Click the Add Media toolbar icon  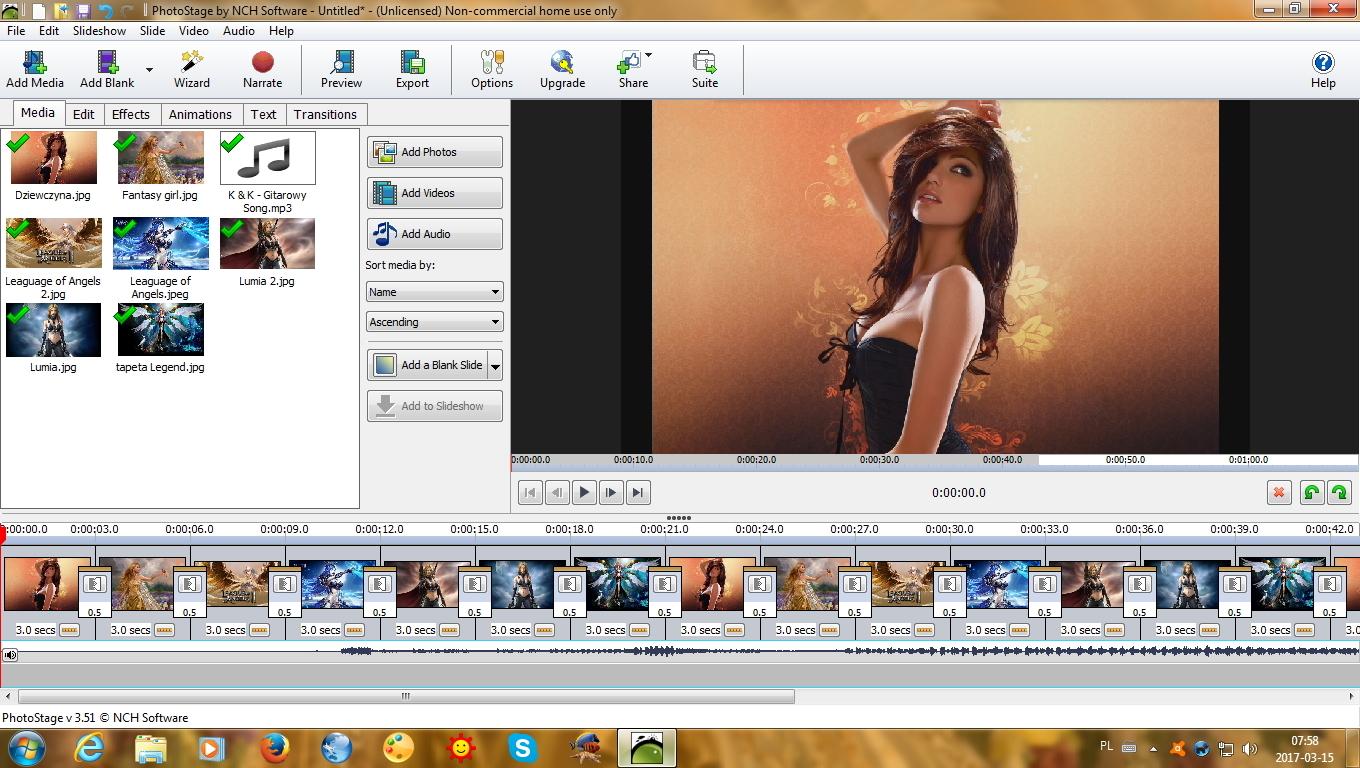(35, 70)
